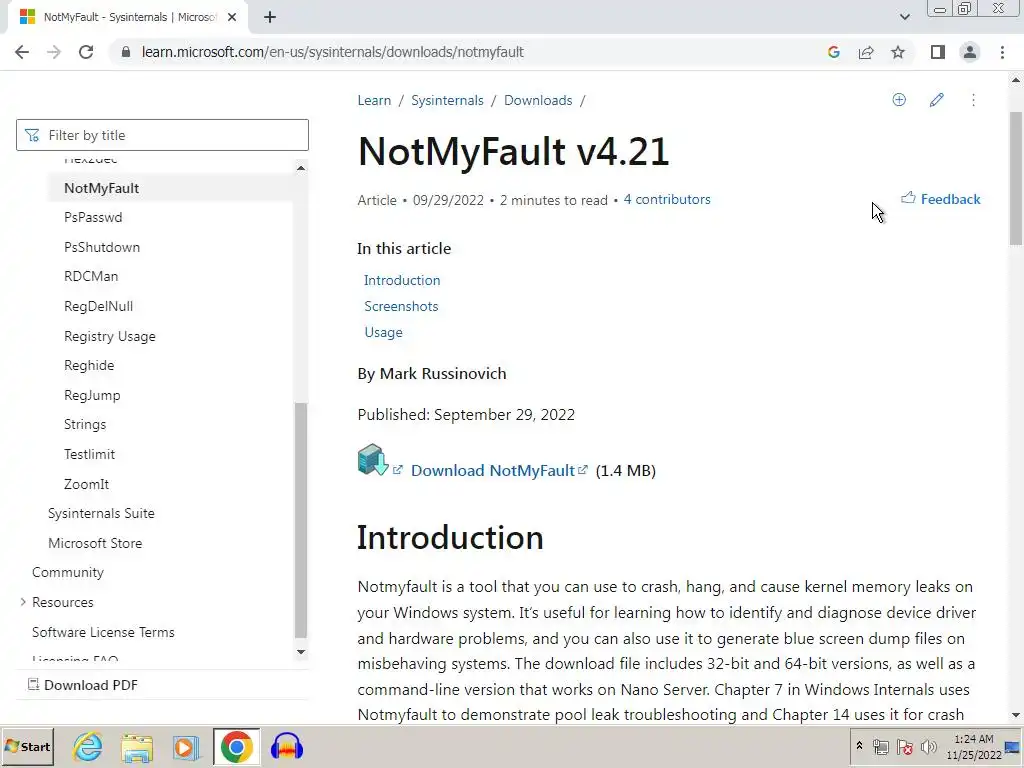Launch Internet Explorer from taskbar
The height and width of the screenshot is (768, 1024).
pyautogui.click(x=88, y=747)
